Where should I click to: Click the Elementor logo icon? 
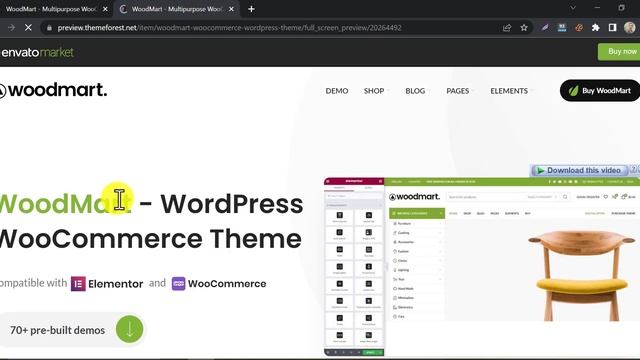[x=78, y=284]
